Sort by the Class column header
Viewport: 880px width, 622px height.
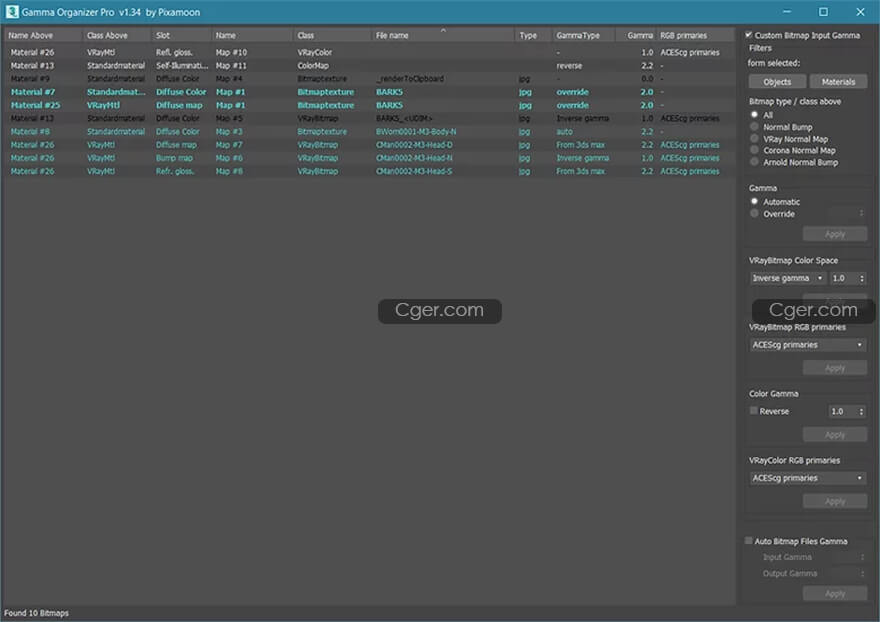point(333,35)
